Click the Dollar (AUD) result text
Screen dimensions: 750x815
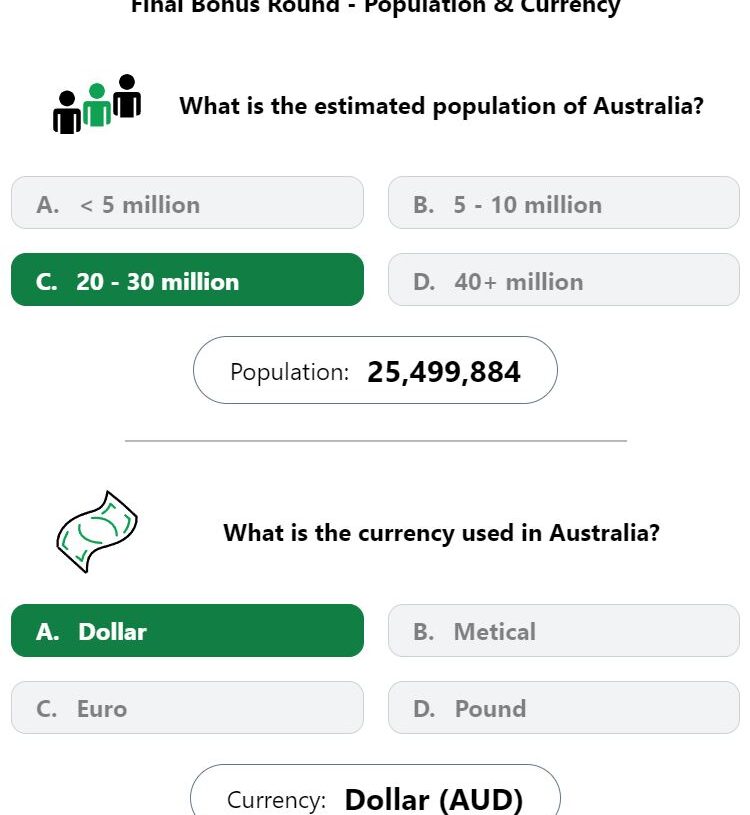[434, 800]
